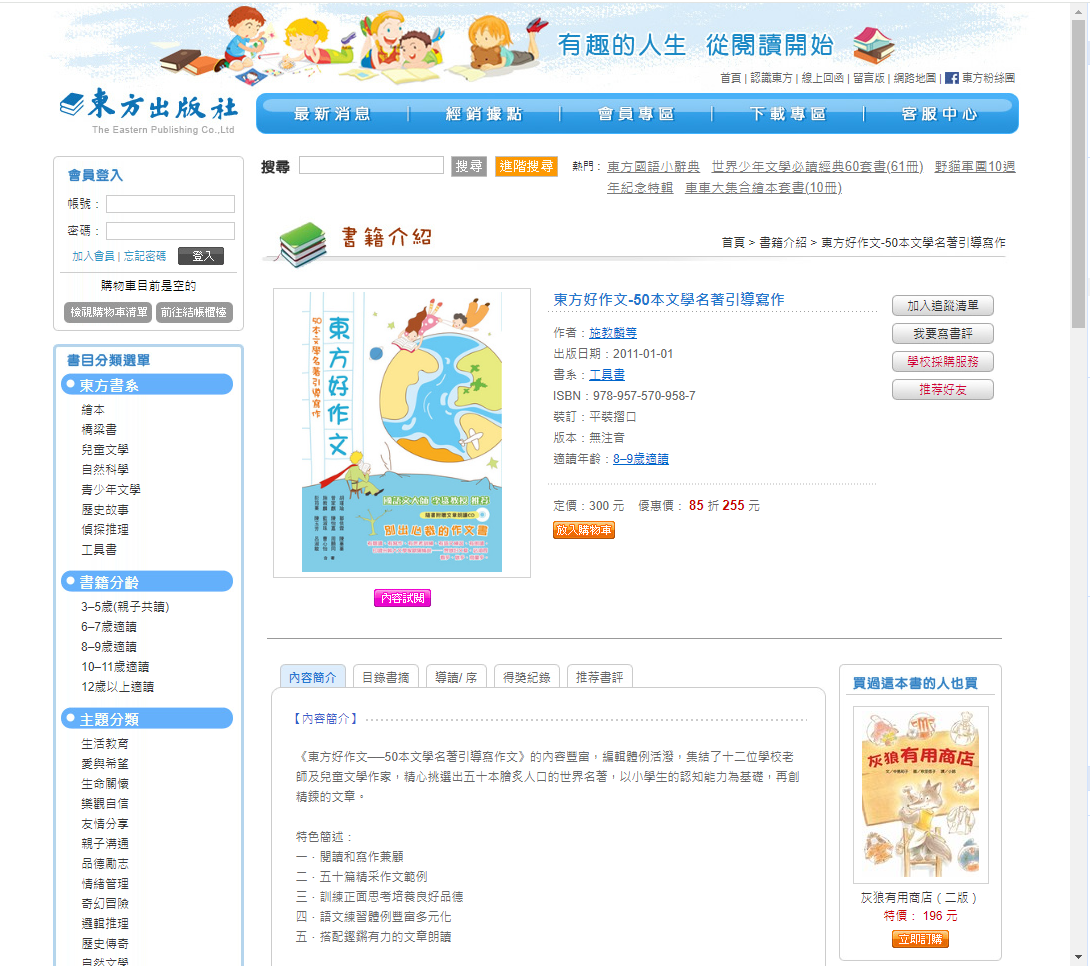Click 加入追蹤清單 button
The width and height of the screenshot is (1090, 966).
(943, 306)
